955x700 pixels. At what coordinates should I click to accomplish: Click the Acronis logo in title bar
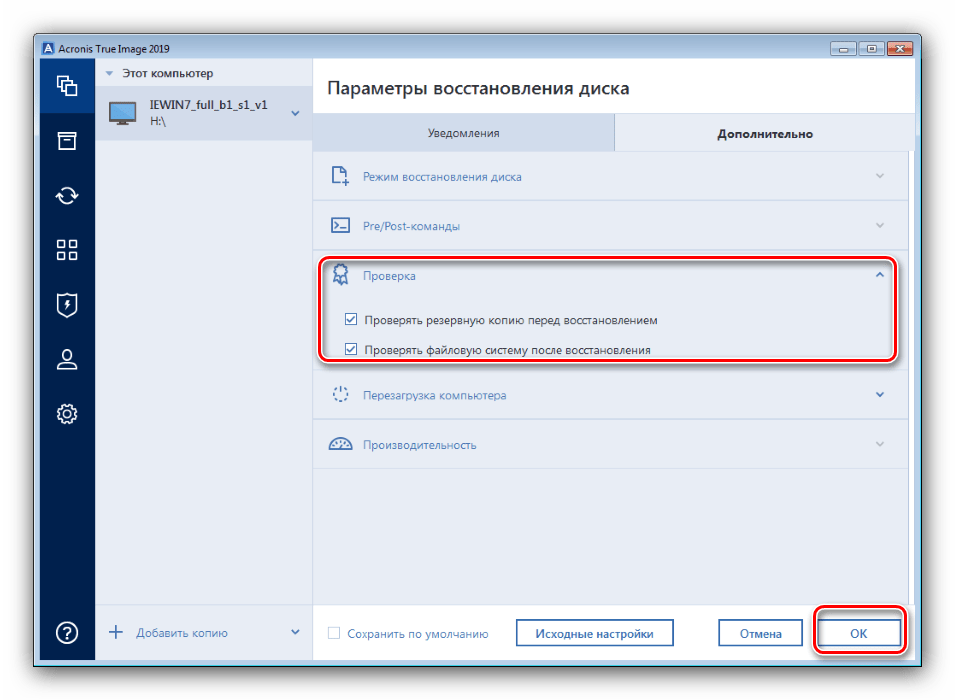click(x=48, y=48)
